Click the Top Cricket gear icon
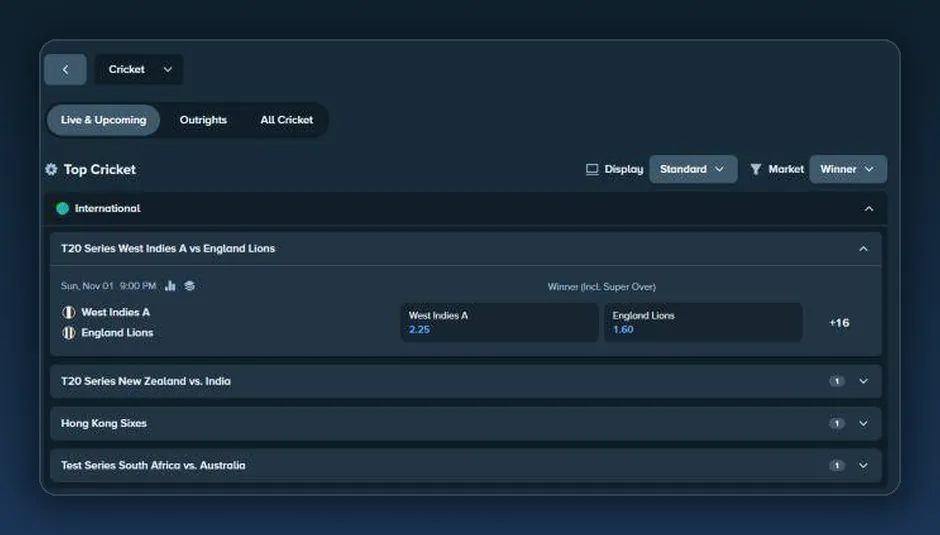 [x=52, y=169]
